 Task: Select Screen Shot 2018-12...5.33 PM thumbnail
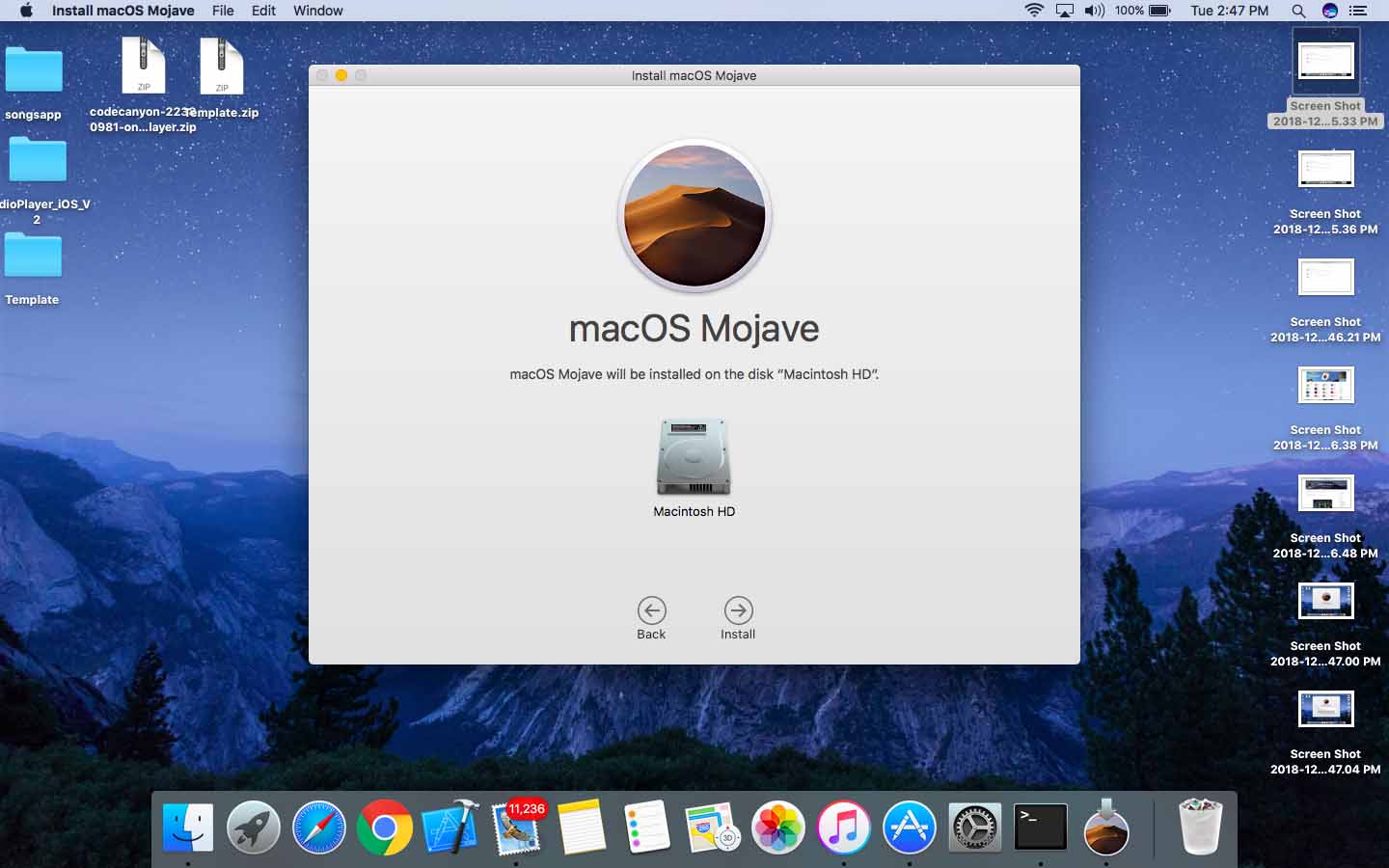pos(1325,62)
